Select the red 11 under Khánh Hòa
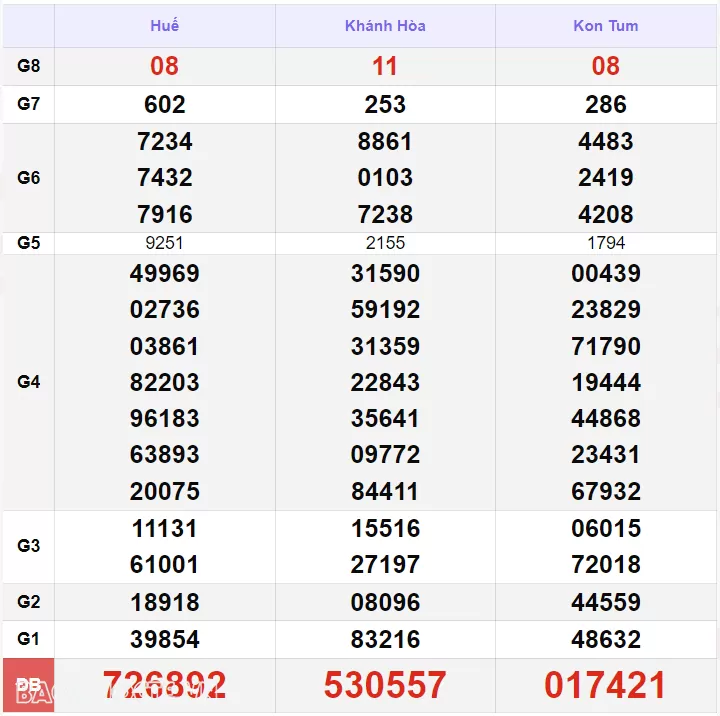 tap(385, 66)
